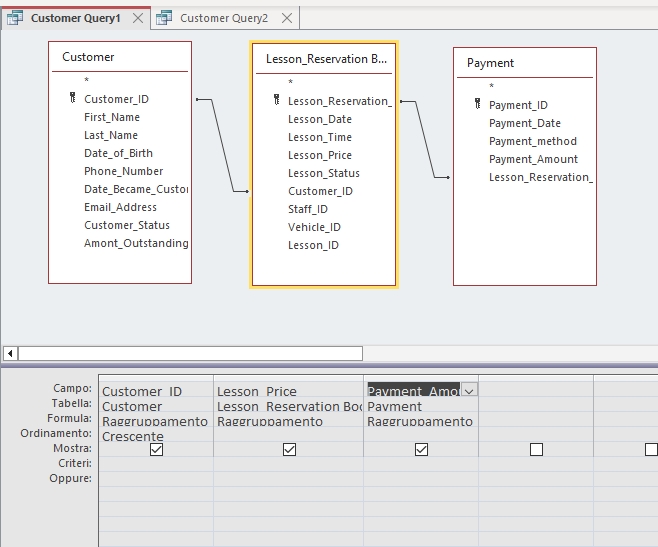Select Lesson_Time field
Image resolution: width=658 pixels, height=547 pixels.
[320, 137]
